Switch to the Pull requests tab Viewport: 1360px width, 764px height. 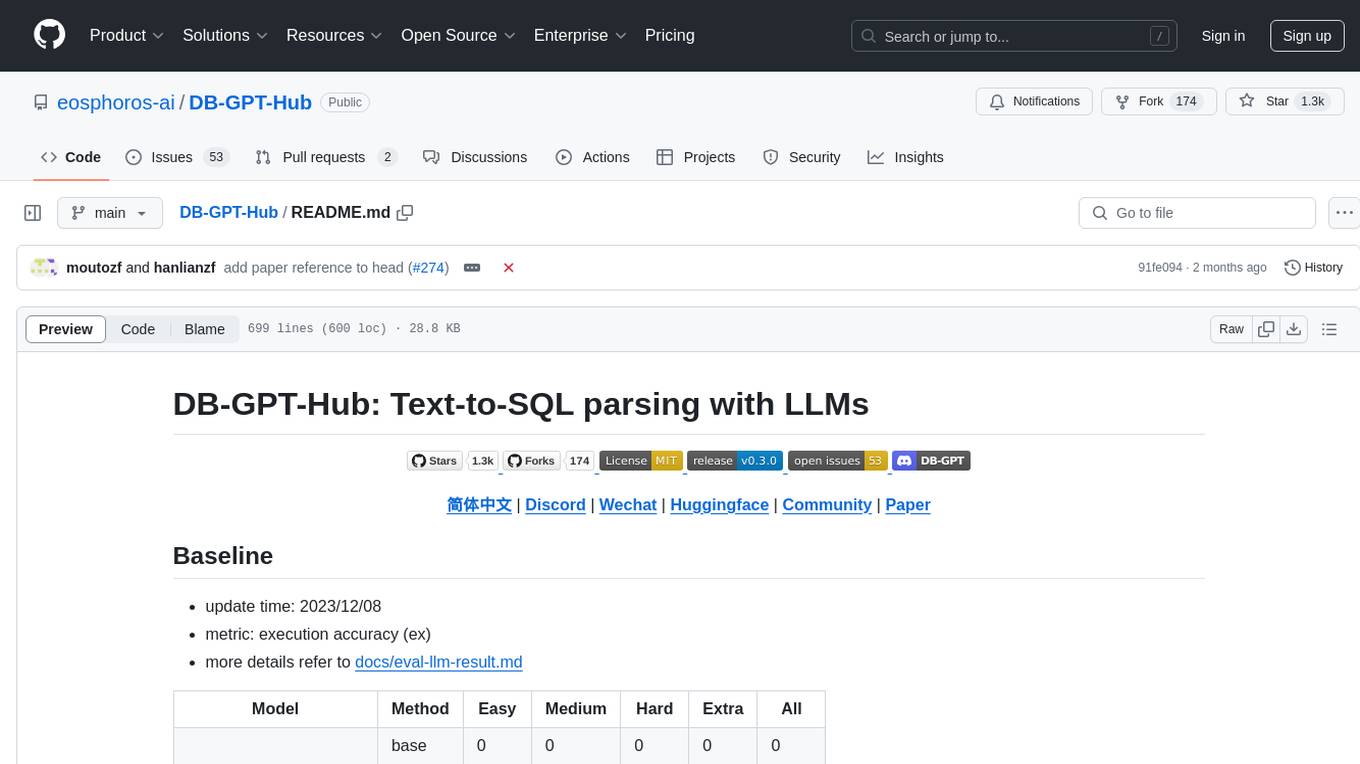(x=326, y=157)
